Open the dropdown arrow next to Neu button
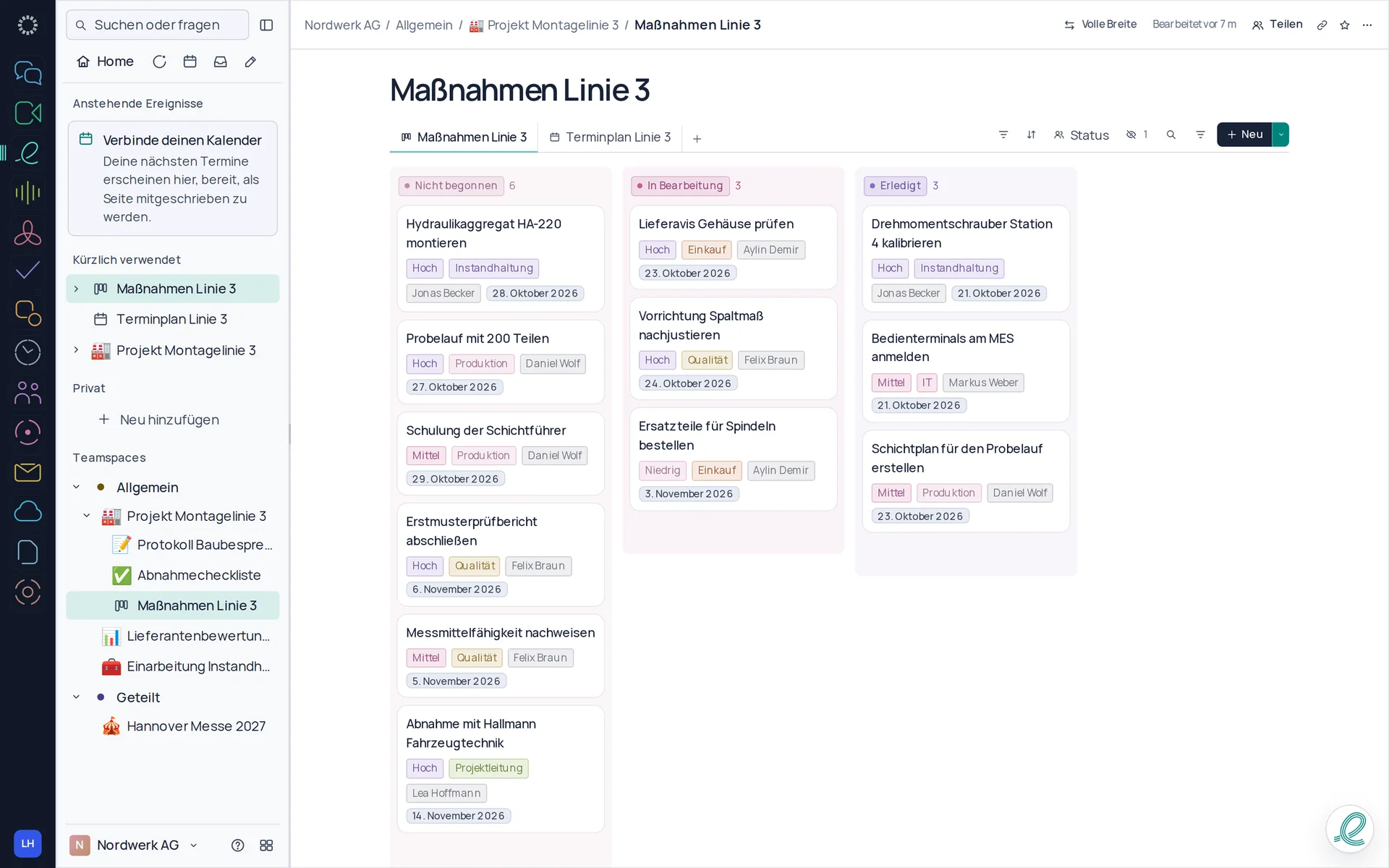 coord(1281,135)
